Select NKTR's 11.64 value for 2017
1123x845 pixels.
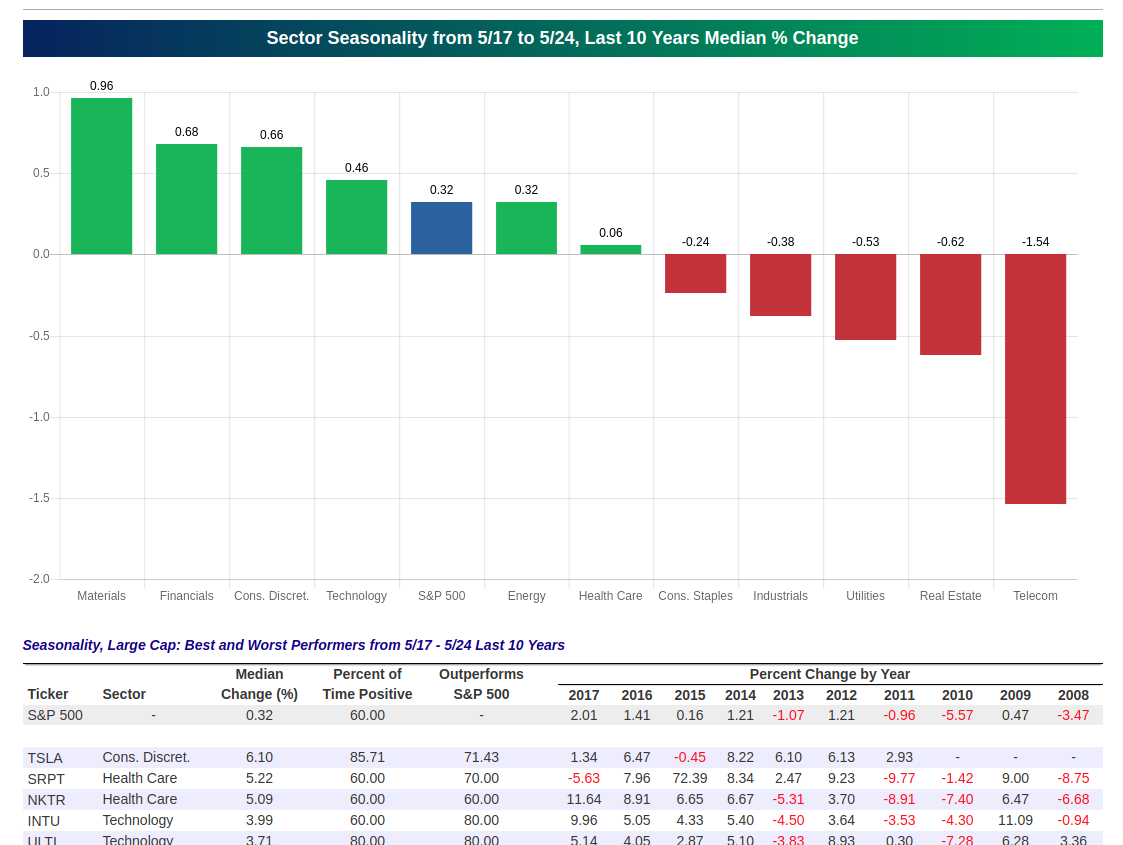584,799
